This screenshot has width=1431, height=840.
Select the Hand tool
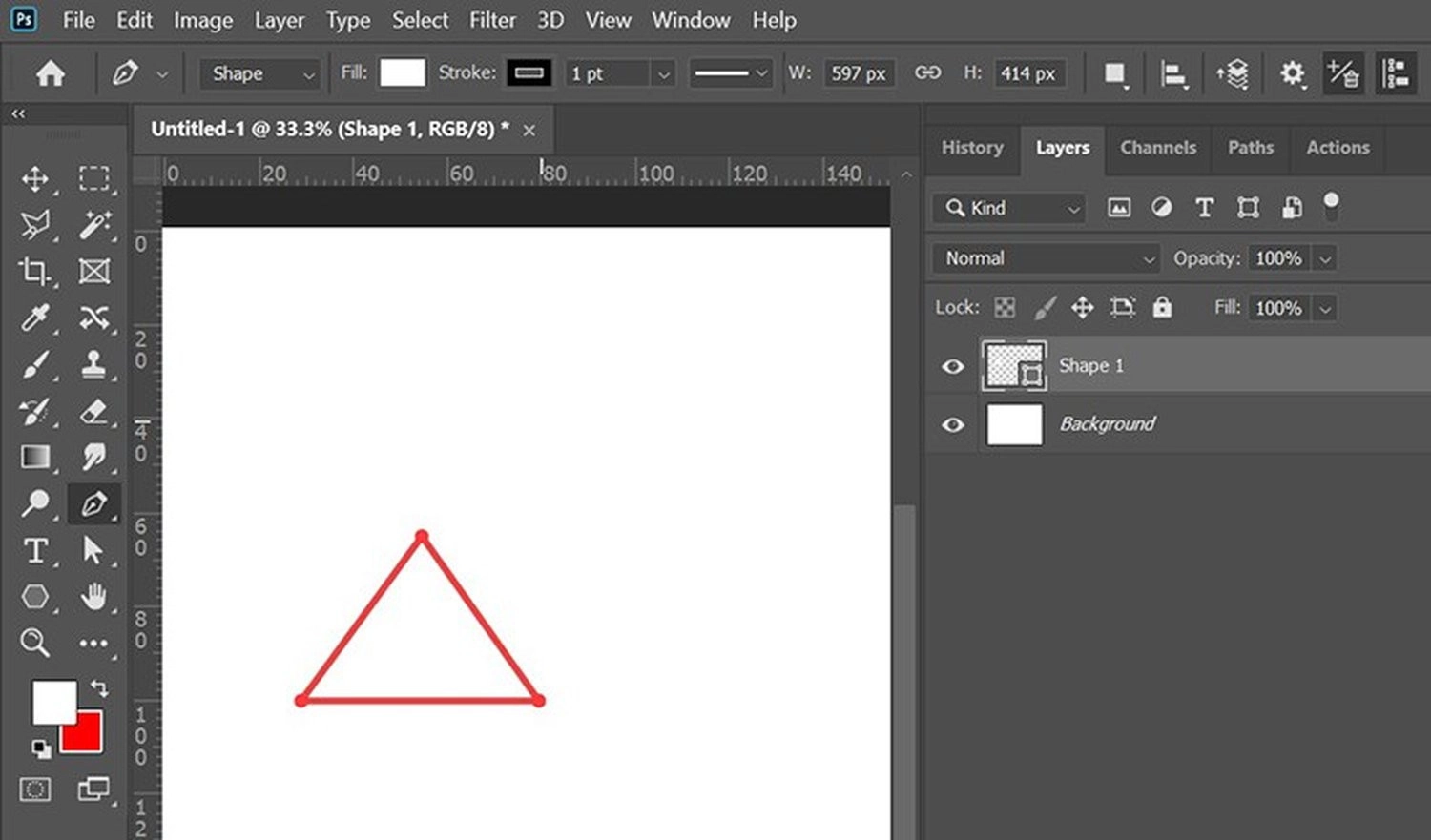[x=93, y=597]
